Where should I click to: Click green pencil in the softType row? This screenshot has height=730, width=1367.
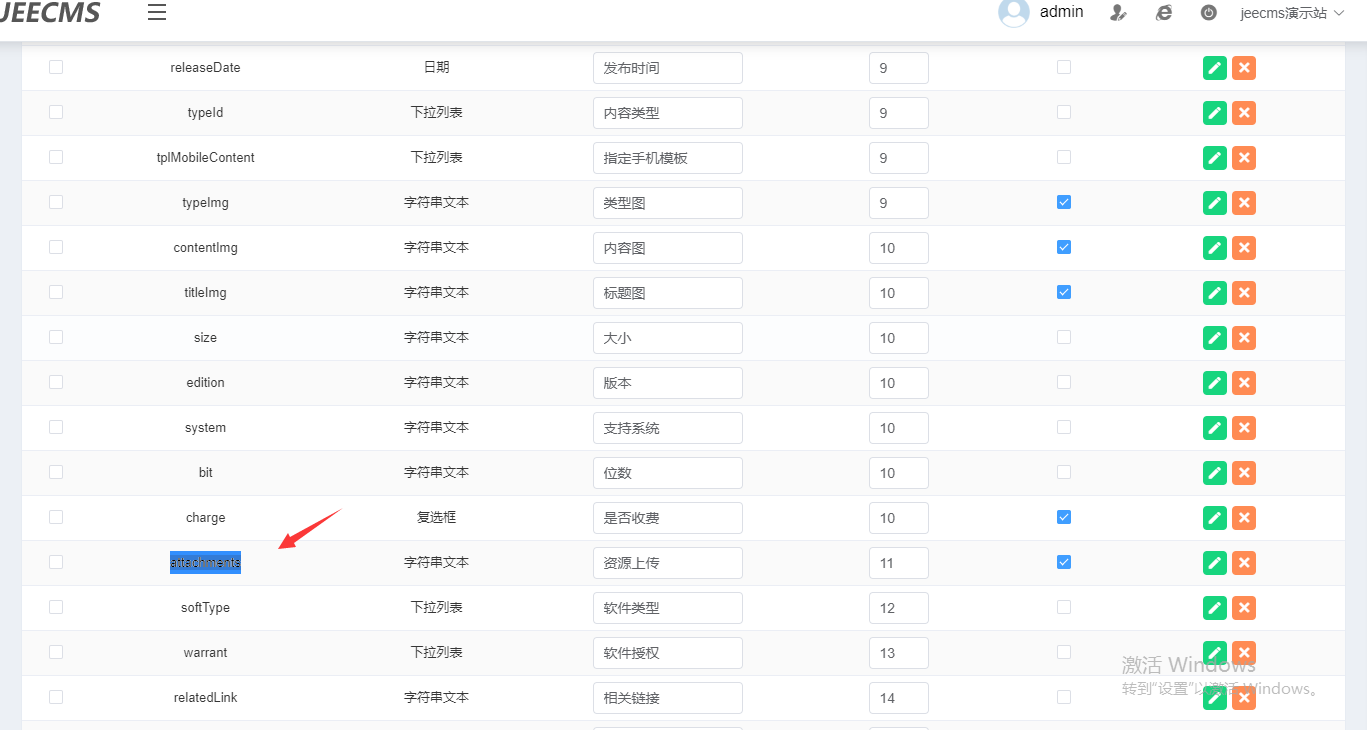pyautogui.click(x=1215, y=608)
